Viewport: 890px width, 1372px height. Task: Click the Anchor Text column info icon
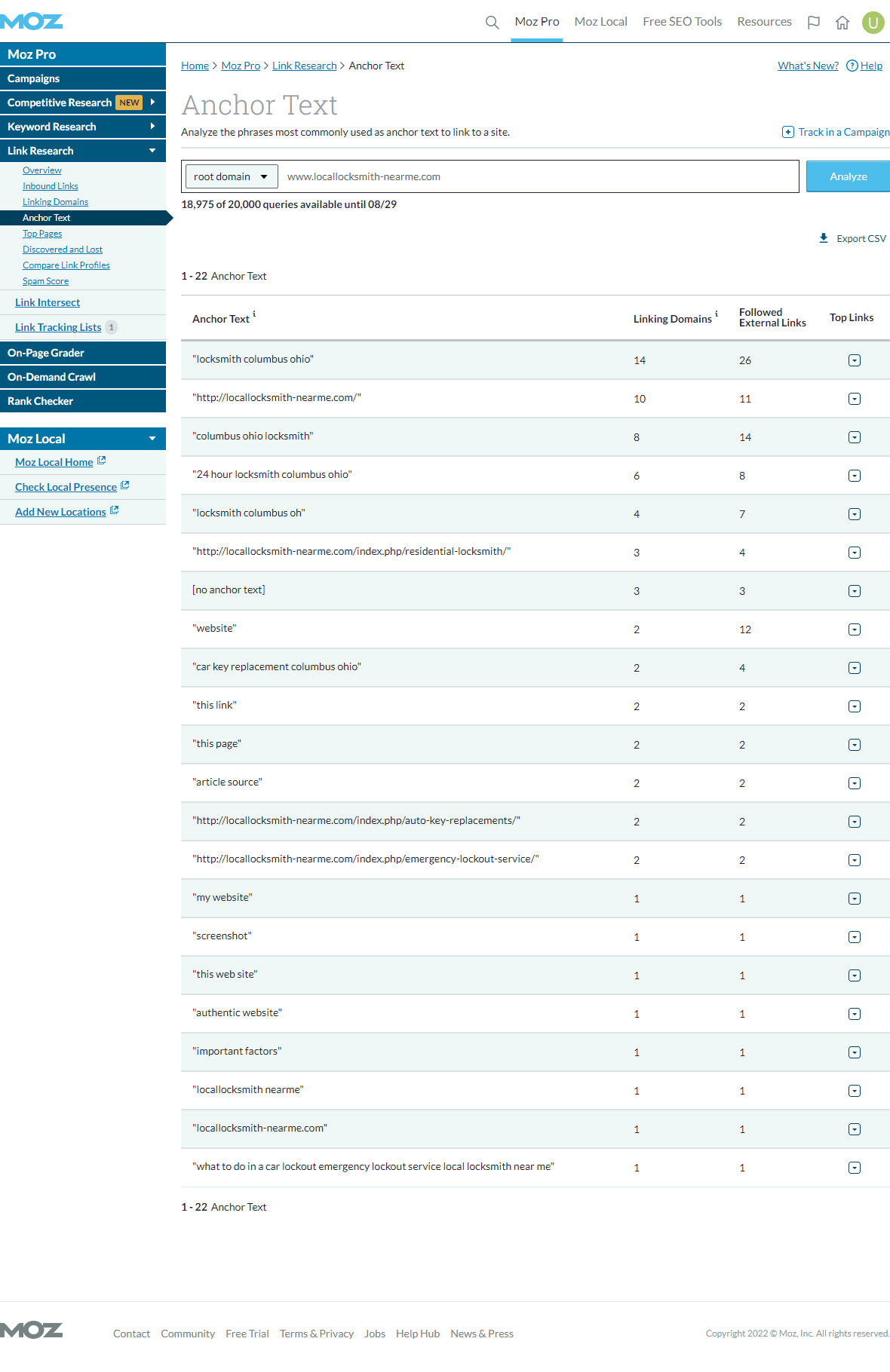(x=254, y=314)
